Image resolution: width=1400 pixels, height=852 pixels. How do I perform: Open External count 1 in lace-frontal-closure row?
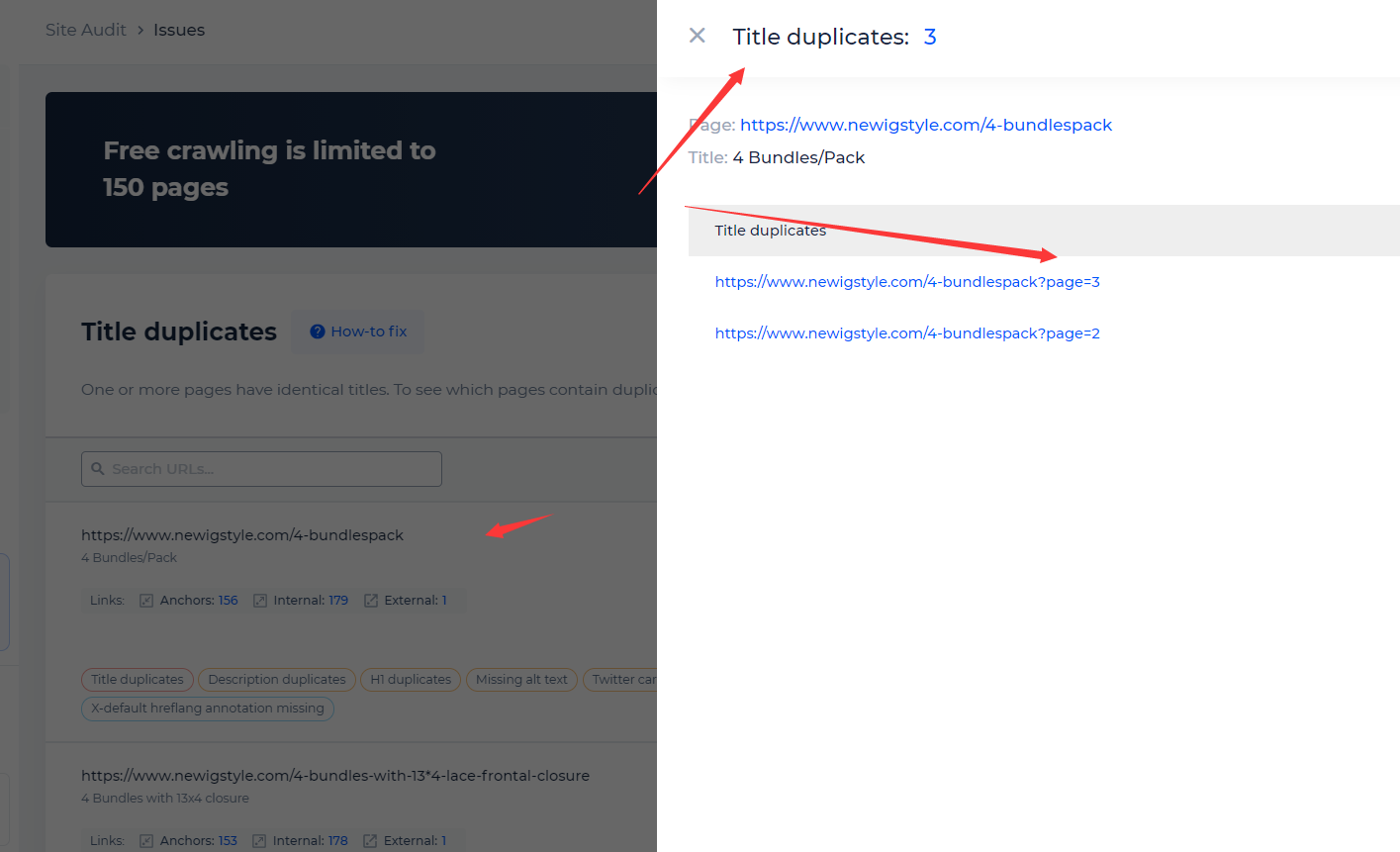click(x=443, y=841)
